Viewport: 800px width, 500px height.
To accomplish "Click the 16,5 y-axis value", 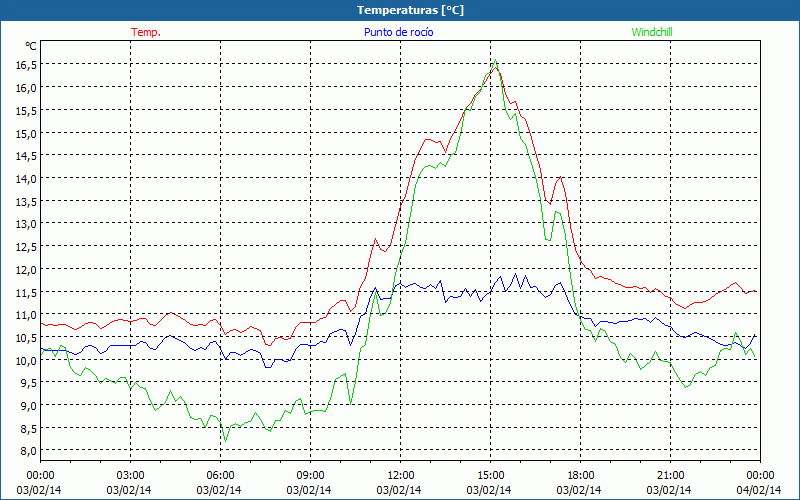I will pyautogui.click(x=27, y=65).
